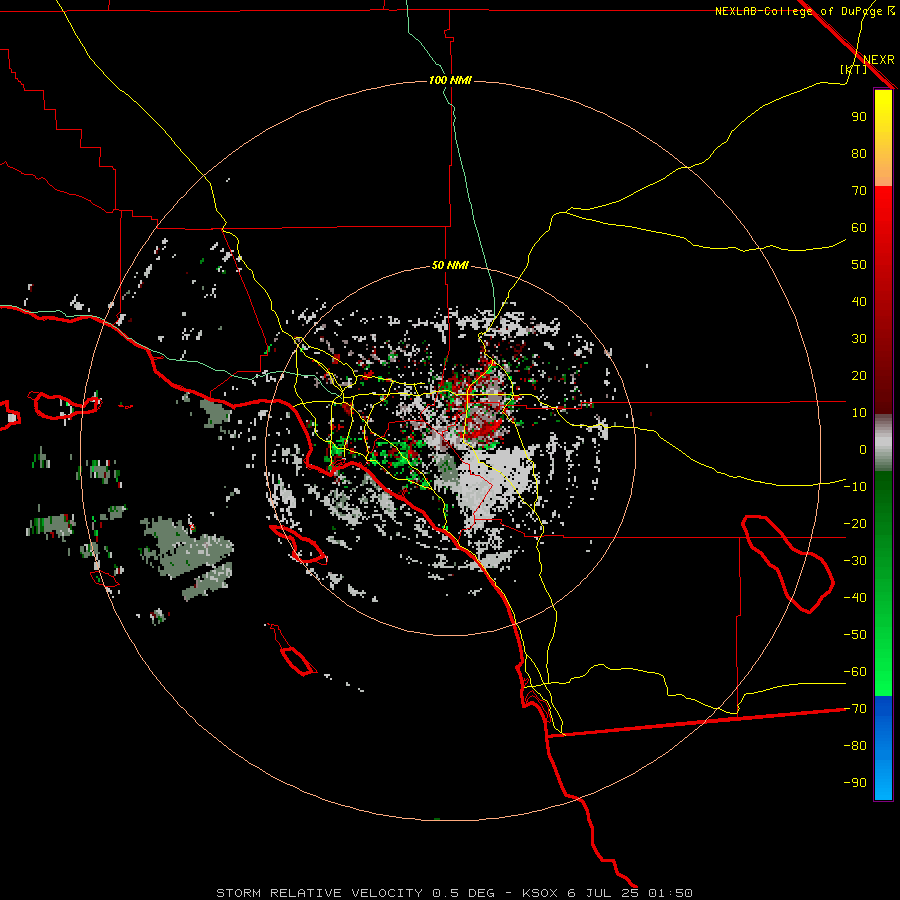Select the -60 label on the velocity scale
This screenshot has height=900, width=900.
click(x=855, y=672)
